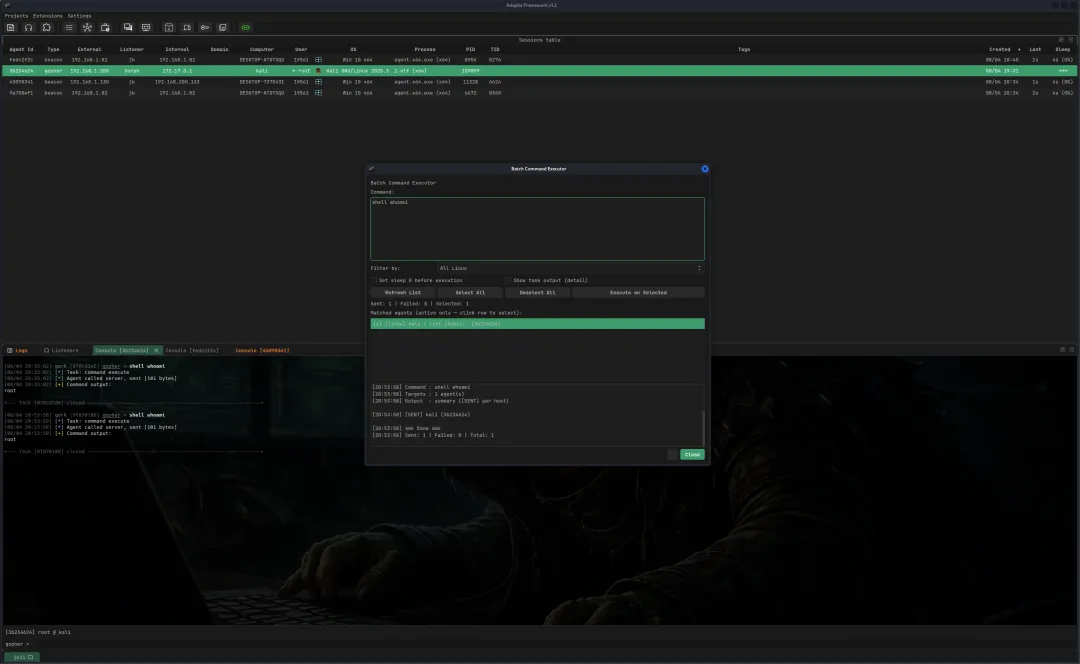
Task: Click the Tags column header
Action: click(744, 50)
